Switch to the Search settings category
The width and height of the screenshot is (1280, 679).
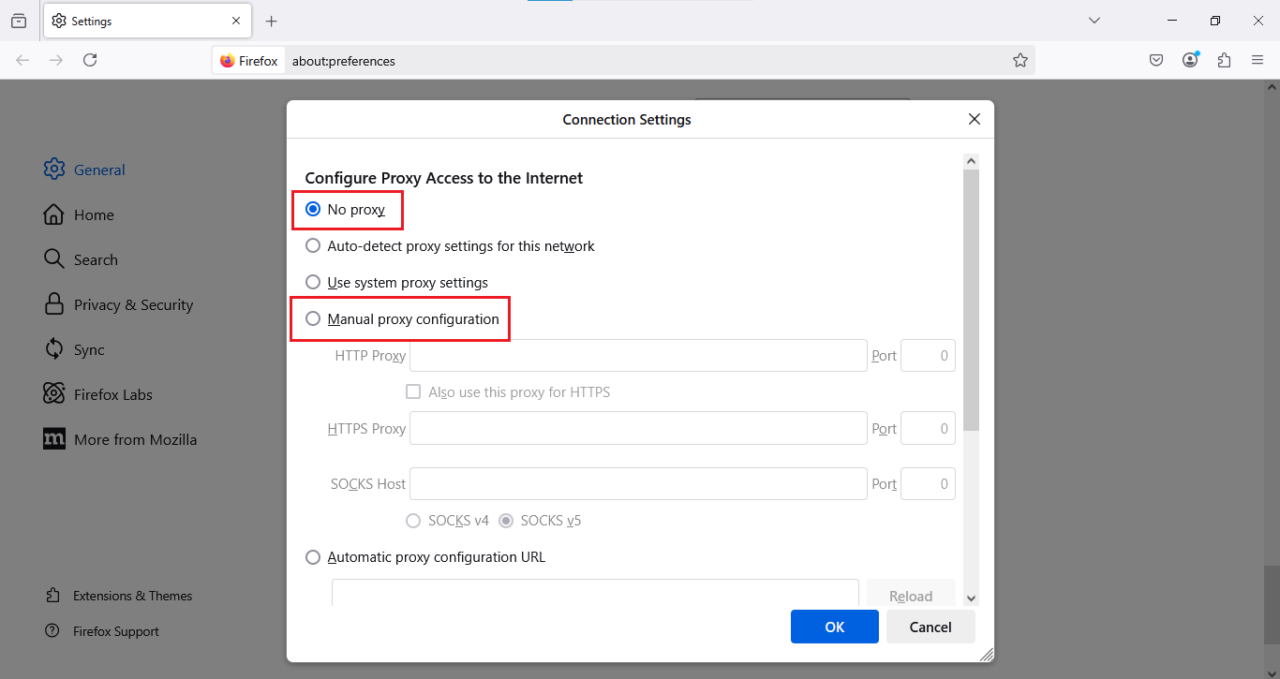coord(95,260)
